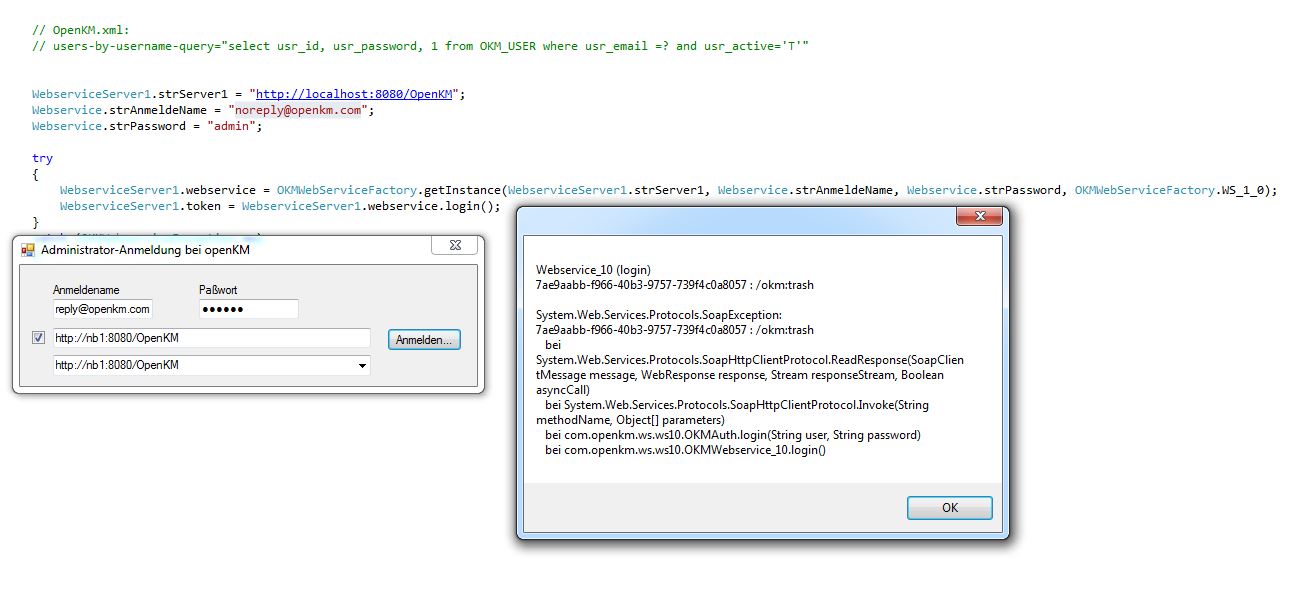Click inside the Paßwort password field
Image resolution: width=1309 pixels, height=606 pixels.
[248, 309]
